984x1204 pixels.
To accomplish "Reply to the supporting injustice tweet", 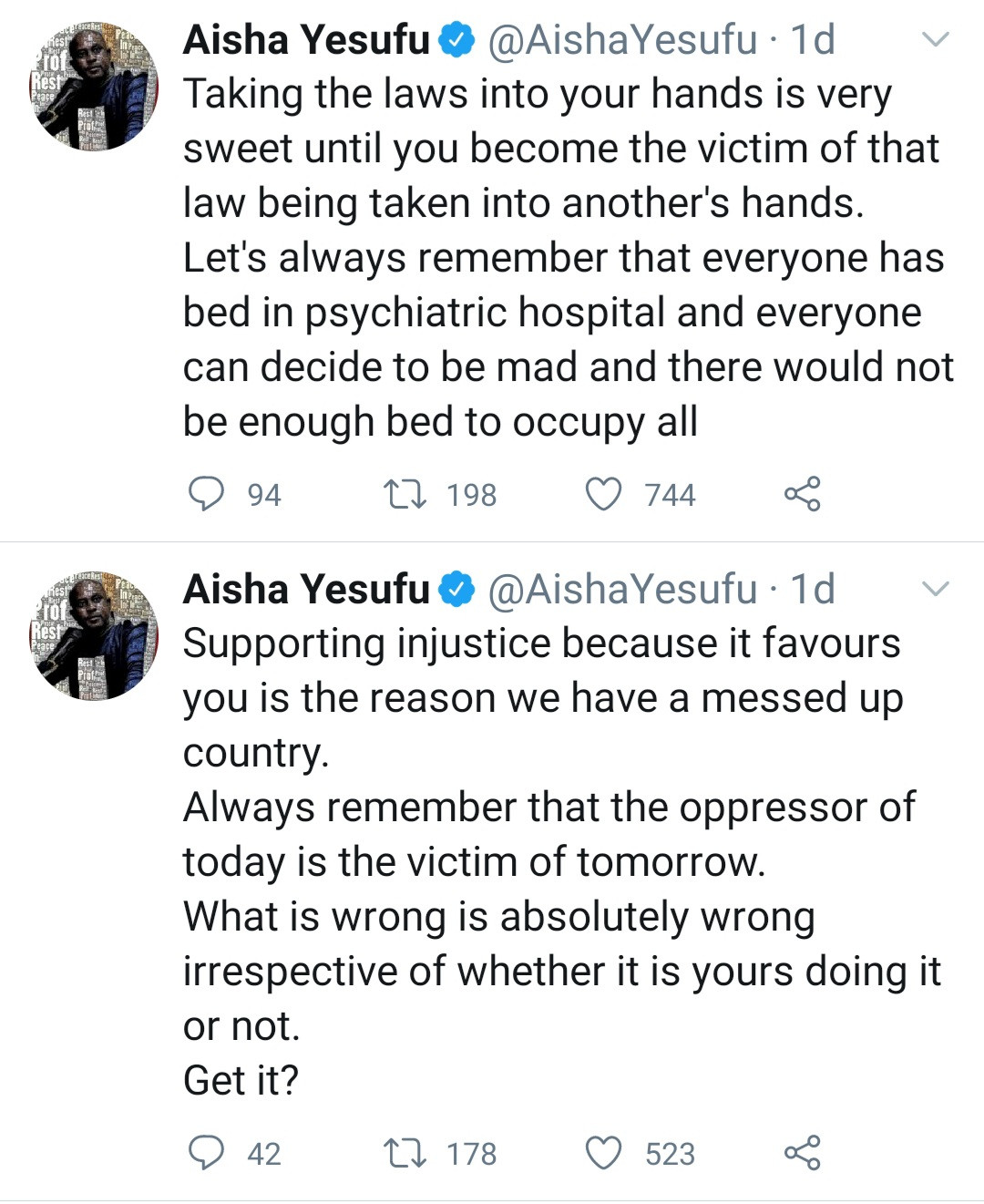I will point(207,1153).
